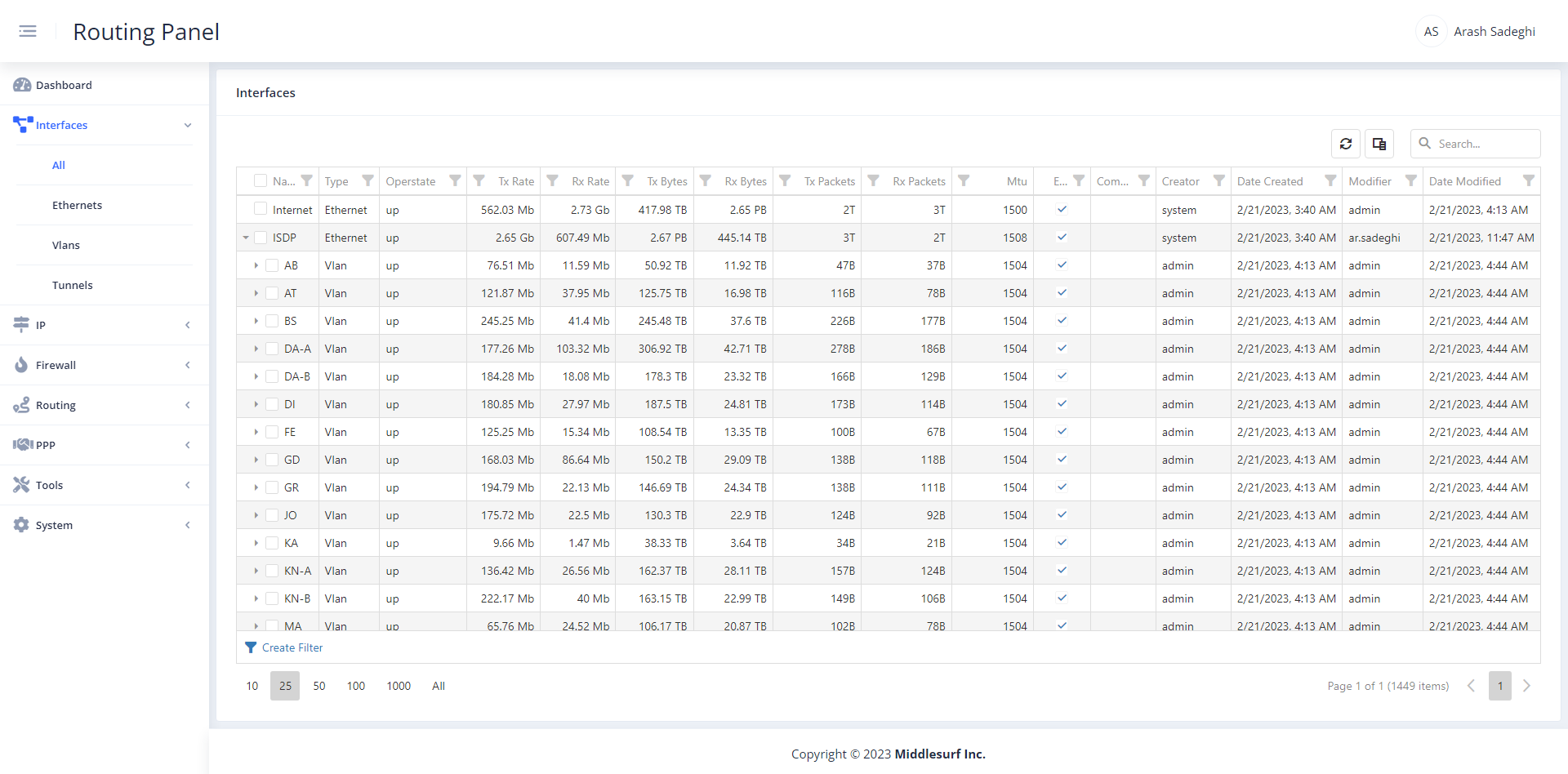Expand the AB vlan row
Image resolution: width=1568 pixels, height=774 pixels.
click(256, 265)
